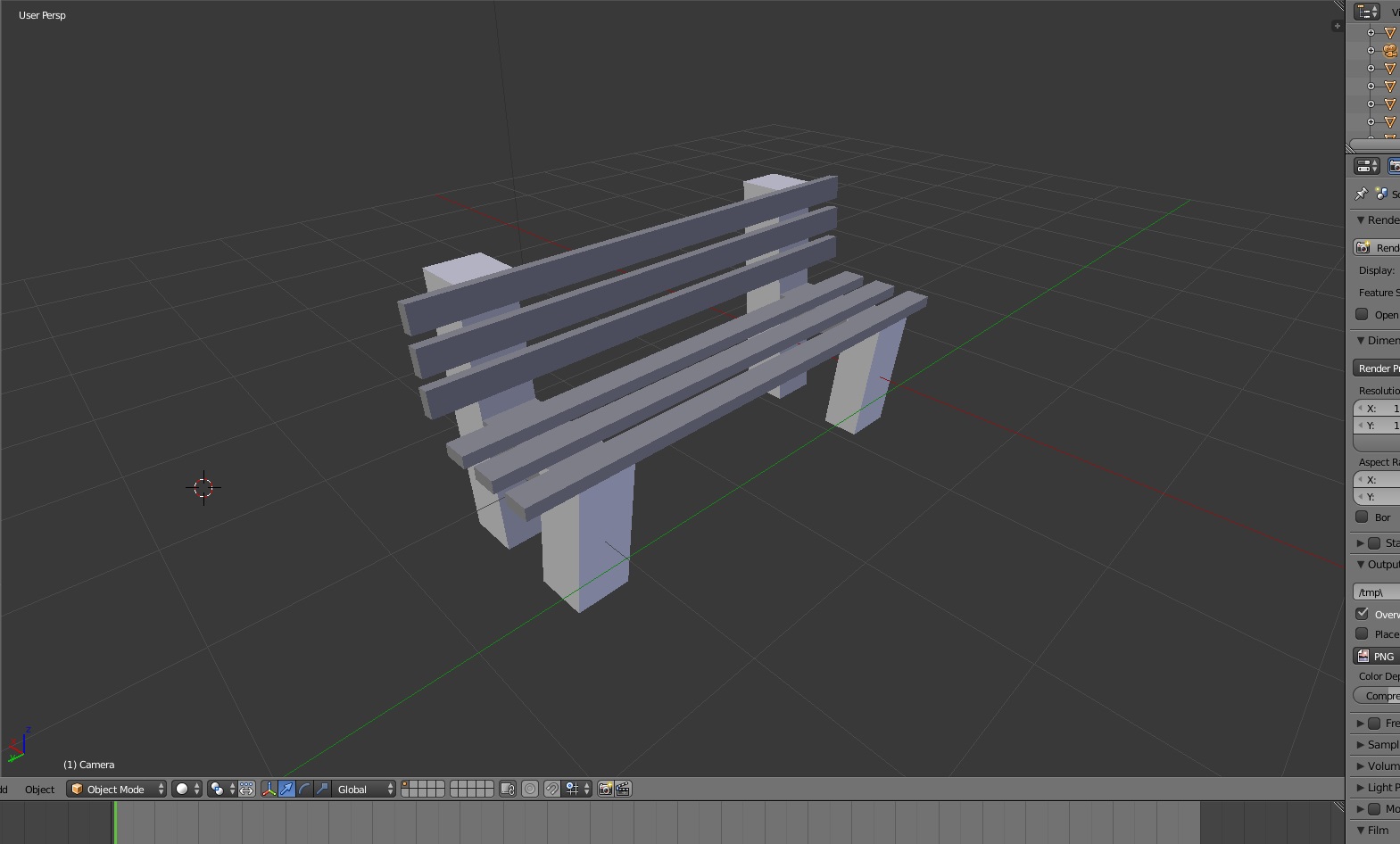The height and width of the screenshot is (844, 1400).
Task: Toggle proportional editing circle icon
Action: point(530,789)
